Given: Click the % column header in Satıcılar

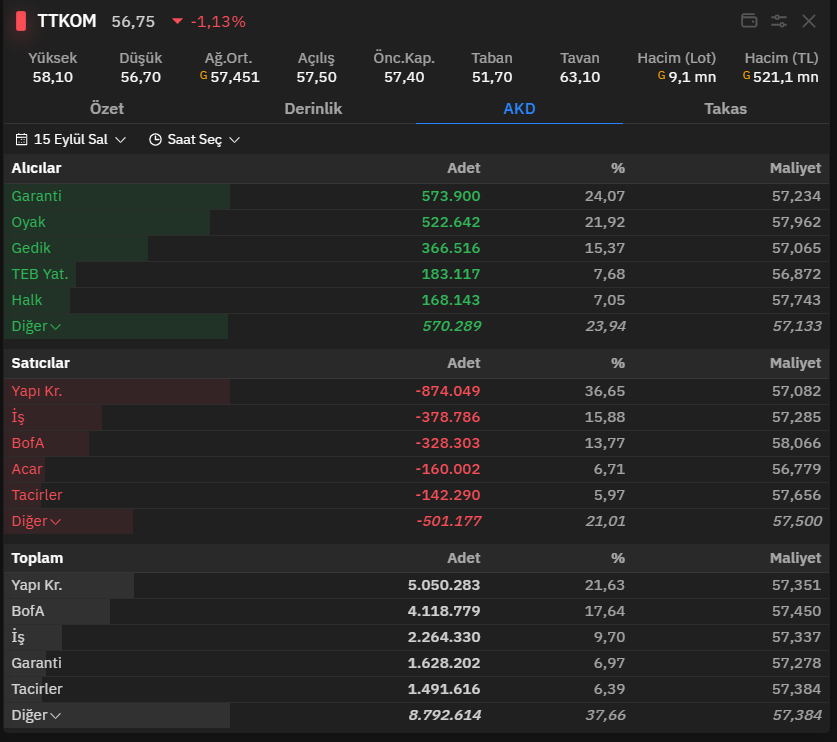Looking at the screenshot, I should click(618, 363).
